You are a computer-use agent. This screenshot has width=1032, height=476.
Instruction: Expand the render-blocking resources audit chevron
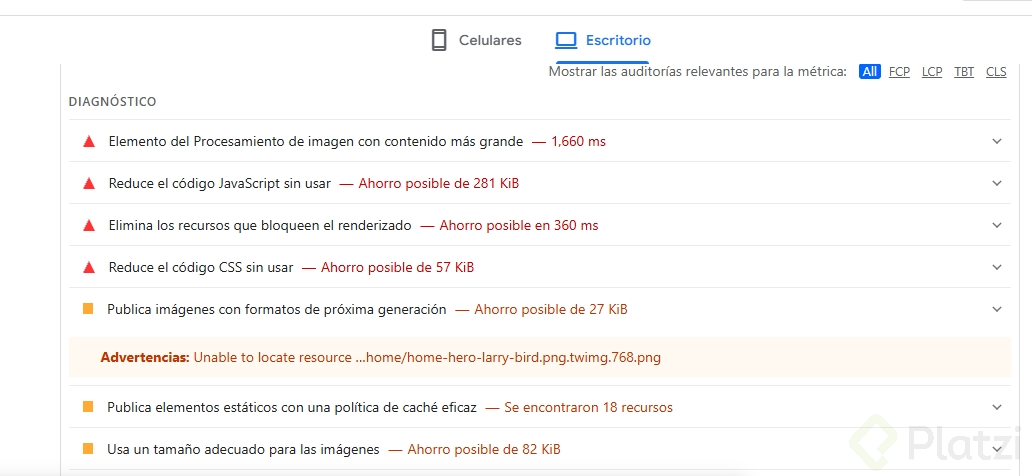(996, 226)
